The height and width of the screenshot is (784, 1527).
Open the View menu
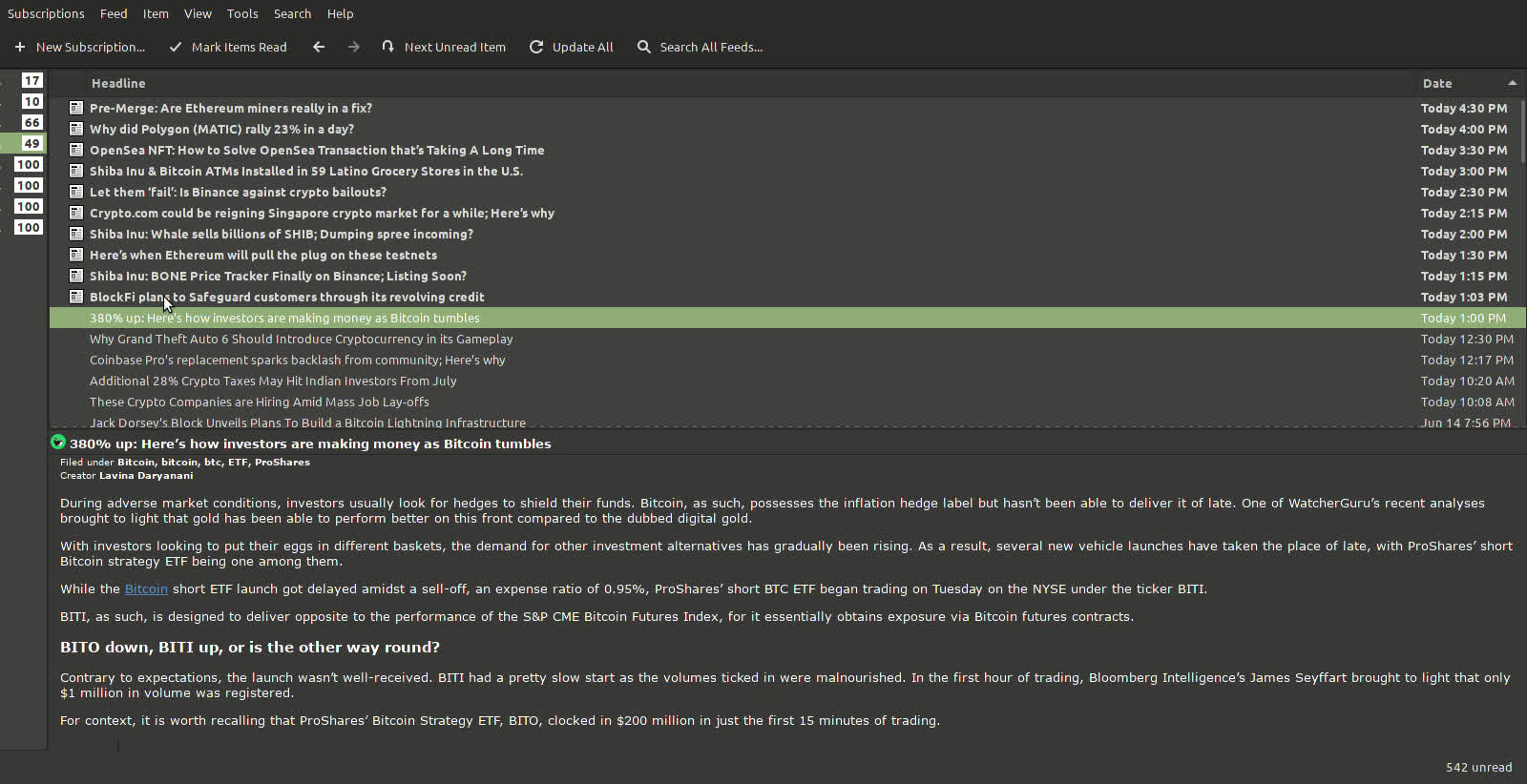point(198,13)
